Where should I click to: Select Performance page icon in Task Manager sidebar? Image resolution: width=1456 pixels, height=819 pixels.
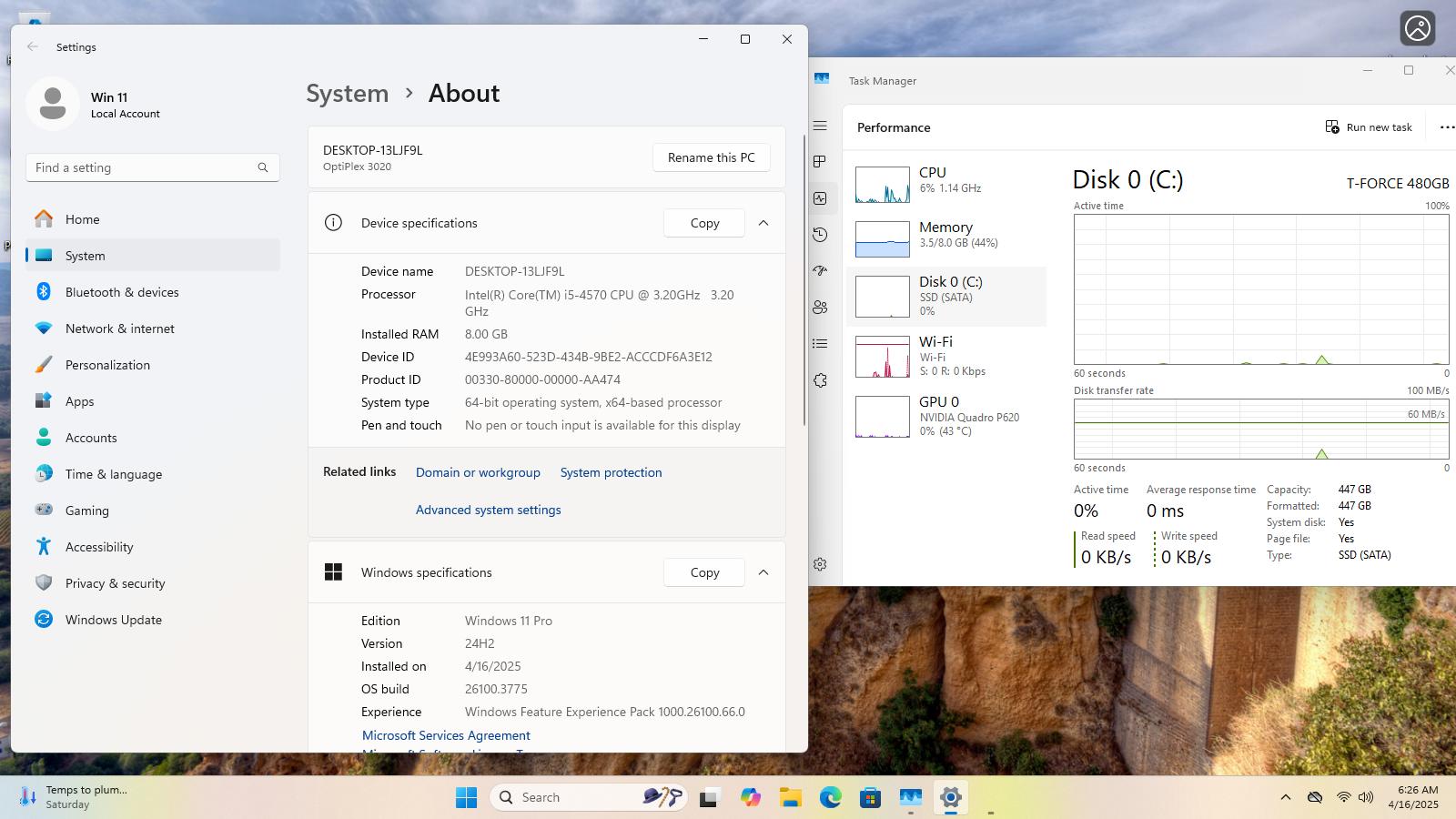(820, 198)
